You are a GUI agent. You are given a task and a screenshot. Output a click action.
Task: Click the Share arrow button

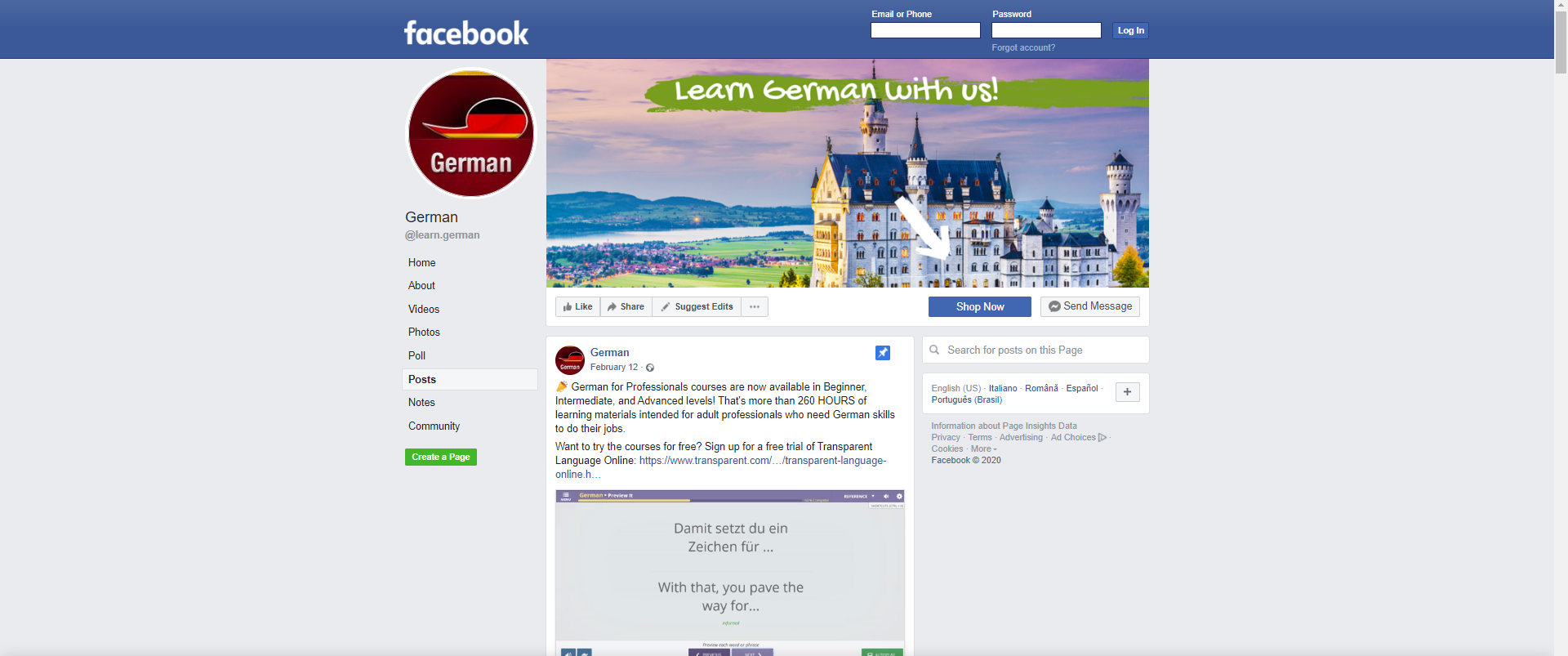pos(626,307)
